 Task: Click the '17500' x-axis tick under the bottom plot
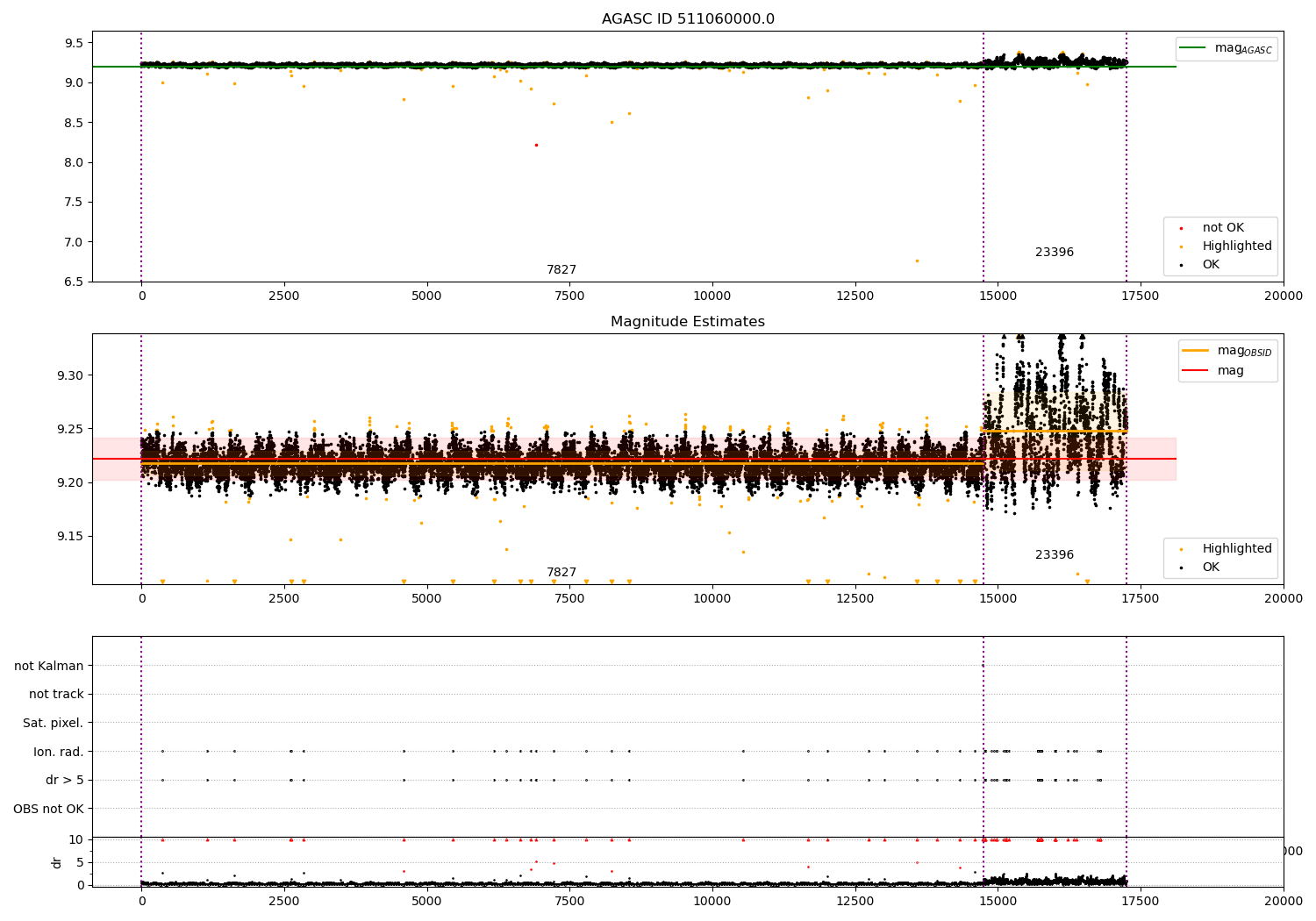tap(1141, 902)
